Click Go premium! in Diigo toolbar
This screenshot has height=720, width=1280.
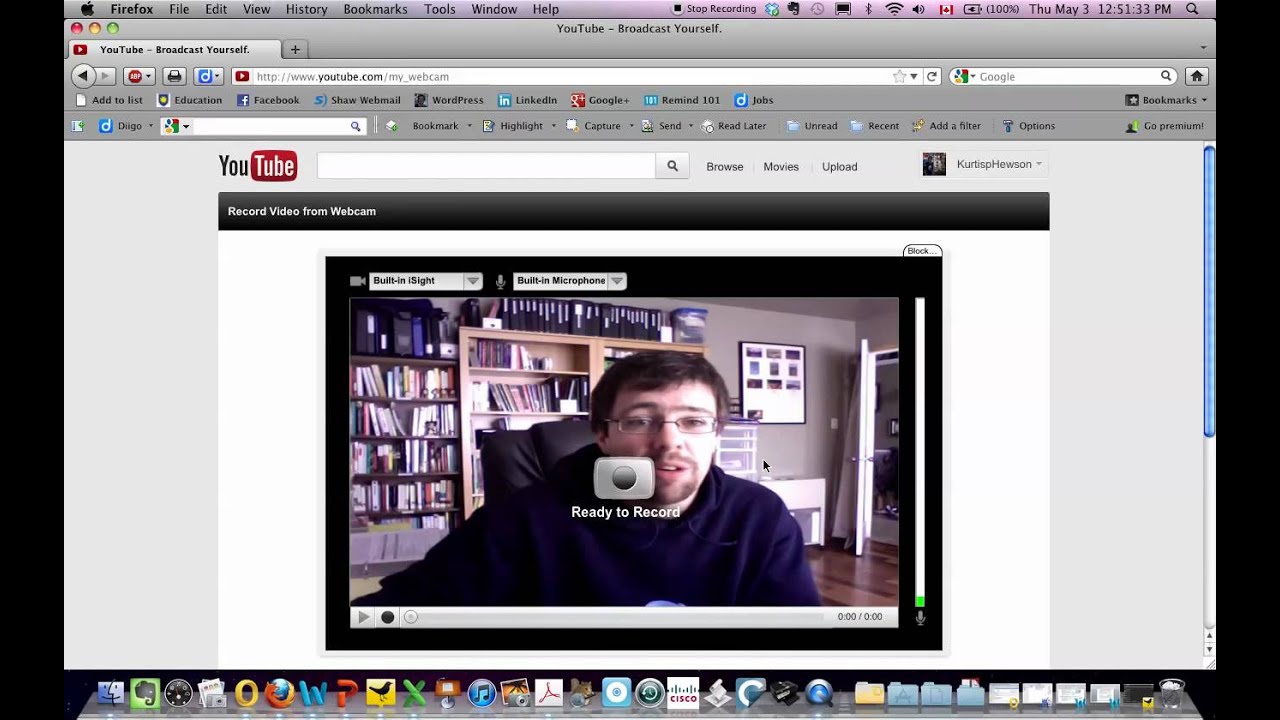coord(1165,126)
